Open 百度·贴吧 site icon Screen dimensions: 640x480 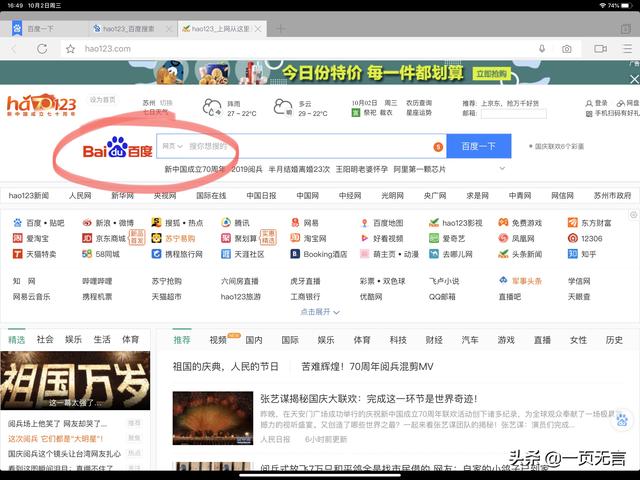[18, 223]
